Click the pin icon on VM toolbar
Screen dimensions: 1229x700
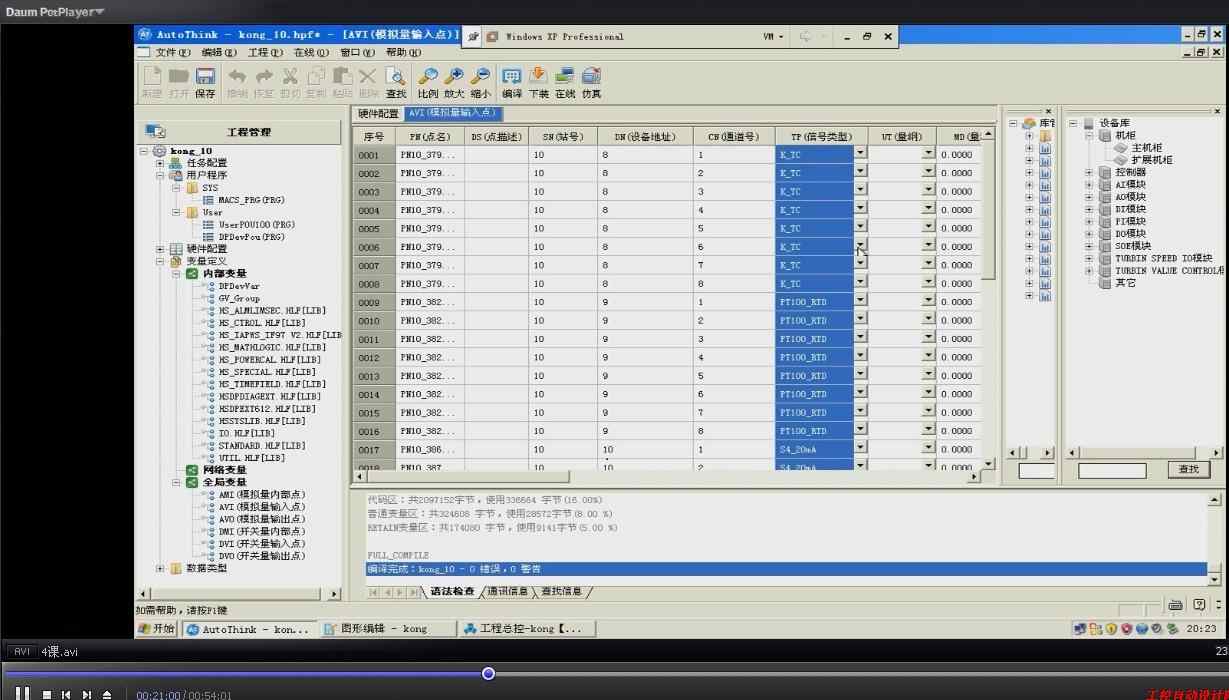[x=474, y=36]
